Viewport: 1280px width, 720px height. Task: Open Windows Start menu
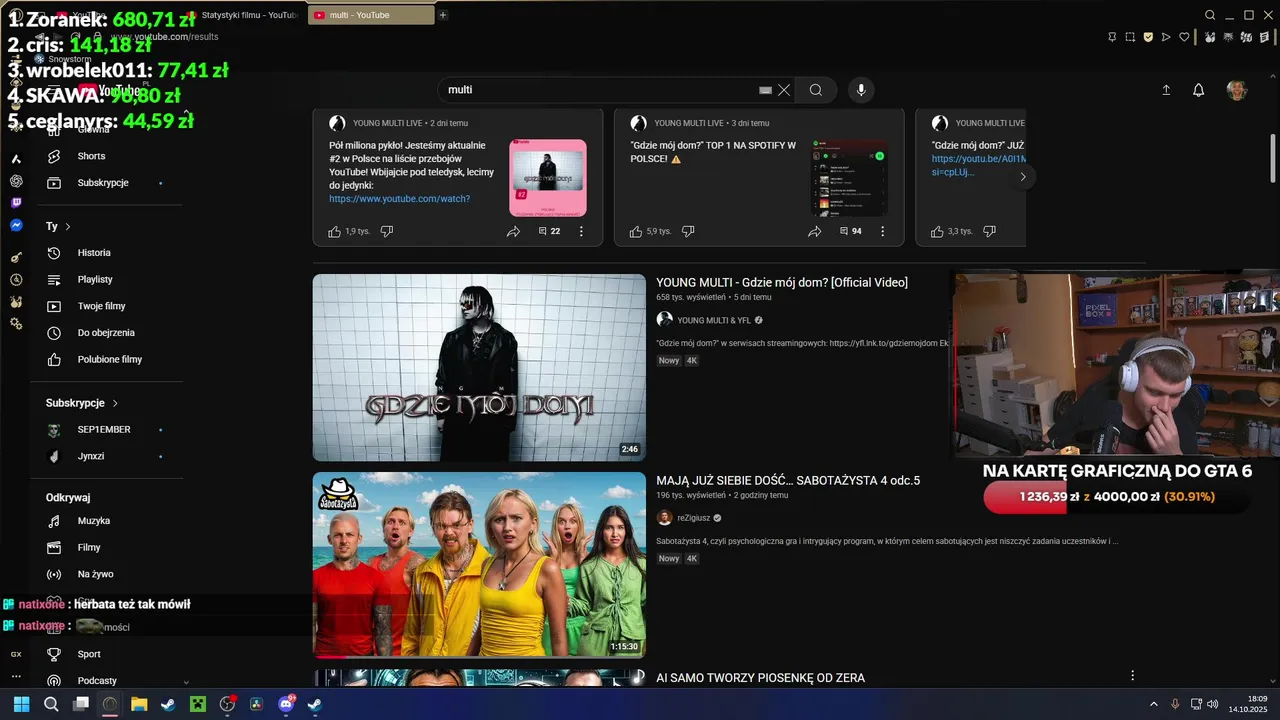(21, 704)
